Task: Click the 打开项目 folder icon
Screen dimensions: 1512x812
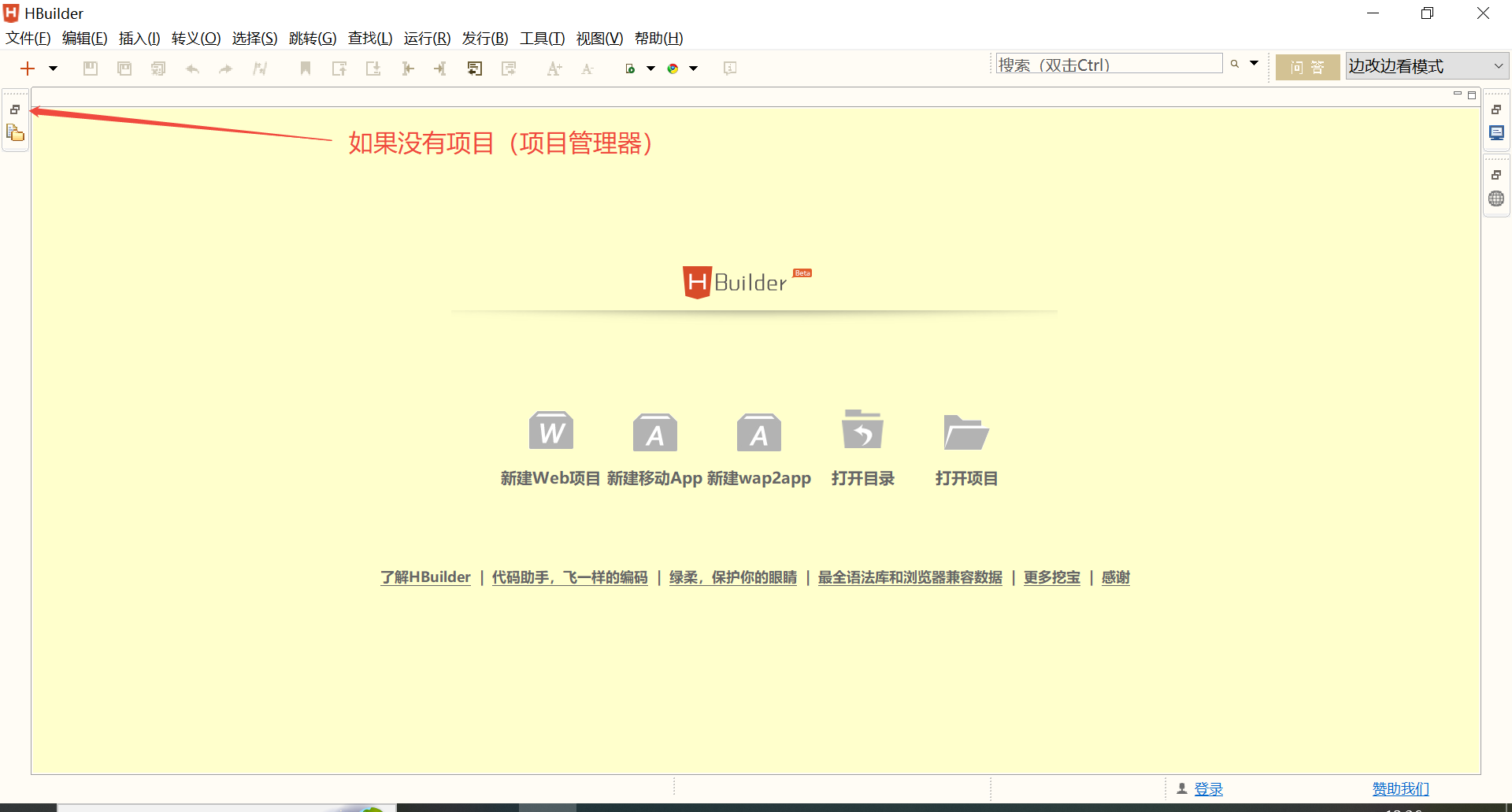Action: point(966,432)
